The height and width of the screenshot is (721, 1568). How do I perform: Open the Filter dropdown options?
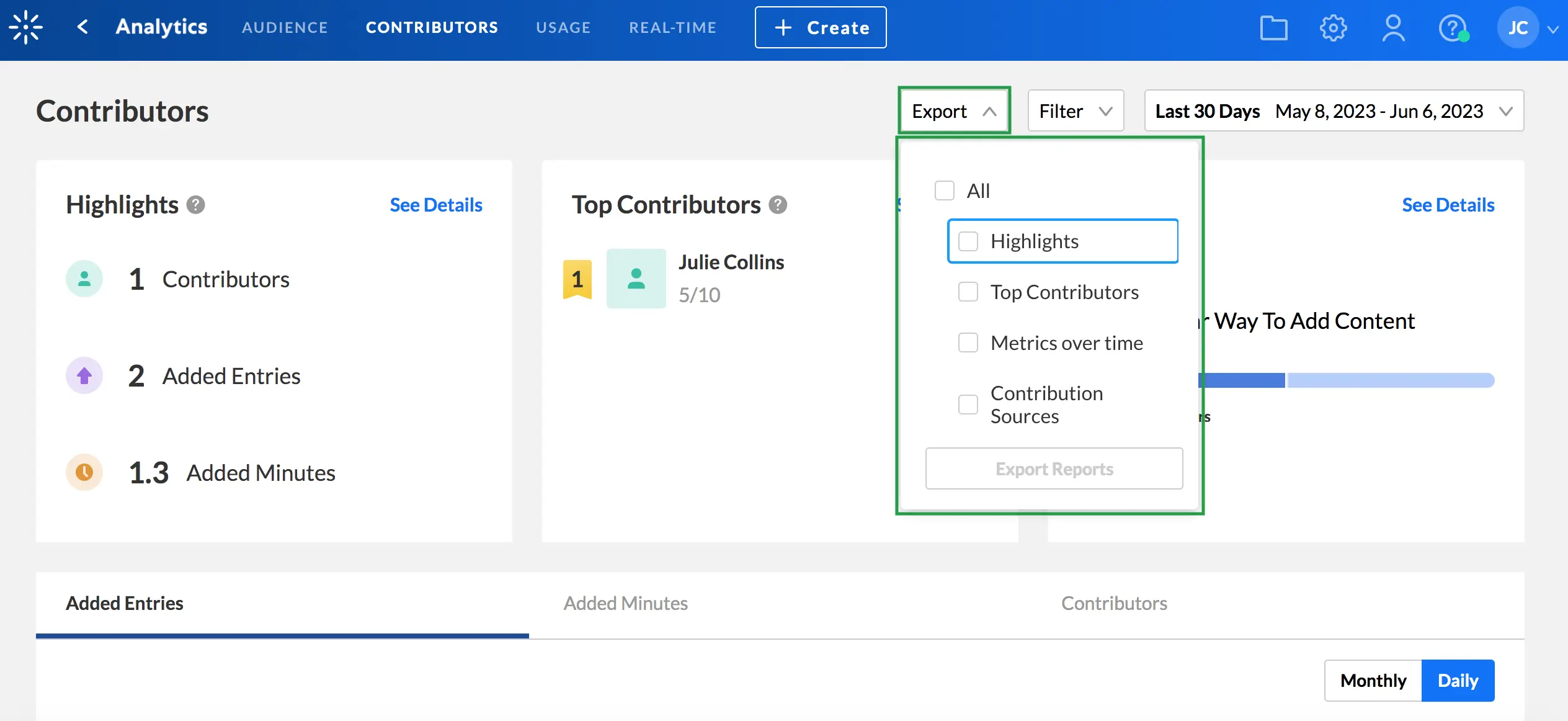[1076, 111]
